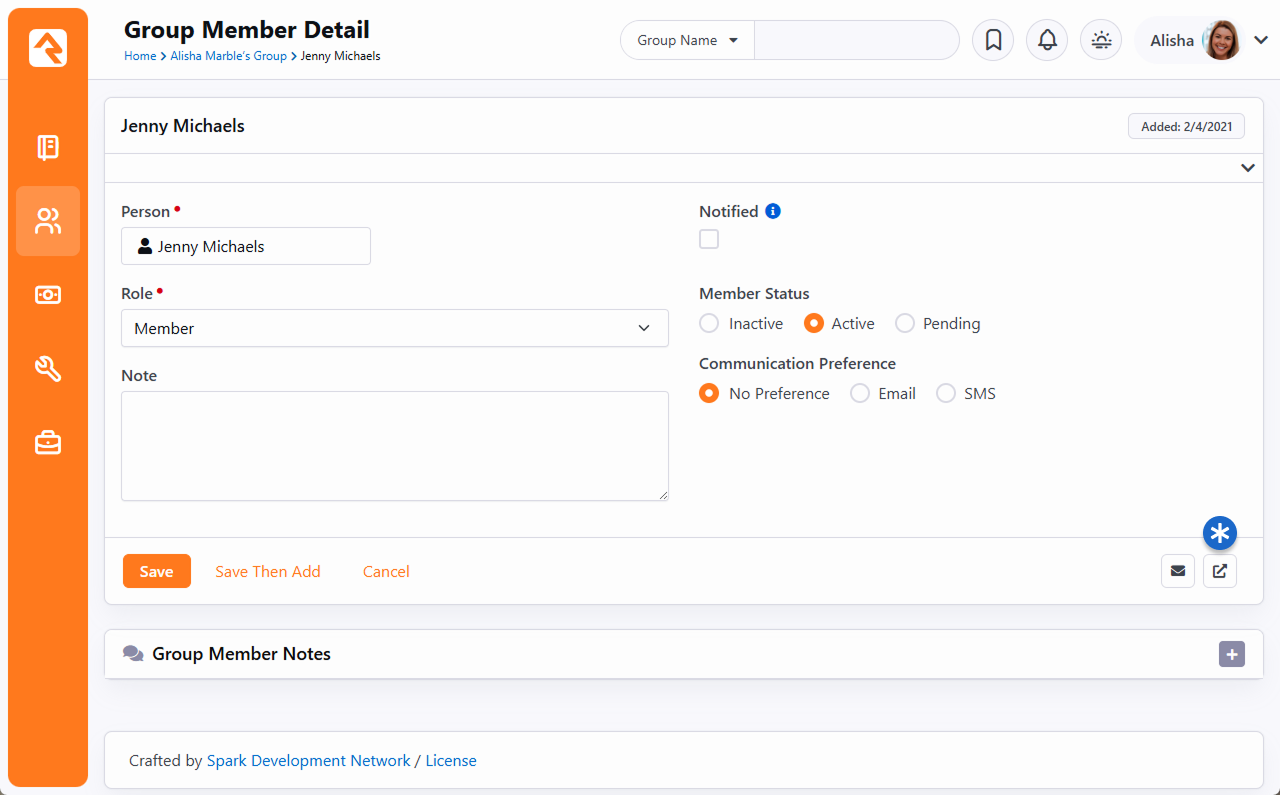Image resolution: width=1280 pixels, height=795 pixels.
Task: Click Save Then Add
Action: click(x=267, y=572)
